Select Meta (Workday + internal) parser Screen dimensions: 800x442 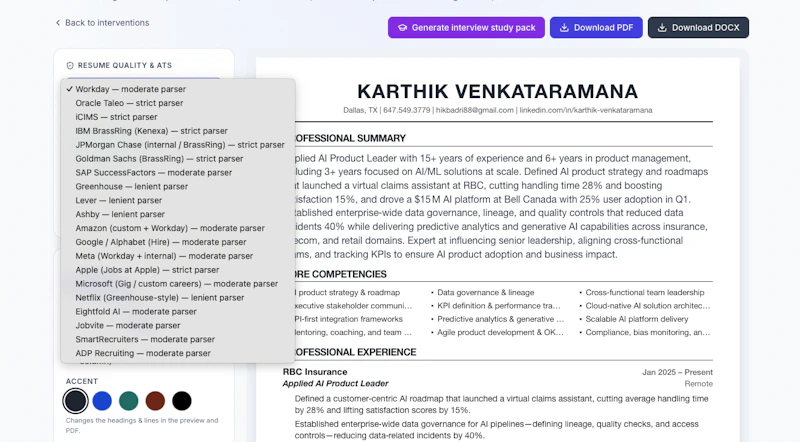tap(178, 256)
